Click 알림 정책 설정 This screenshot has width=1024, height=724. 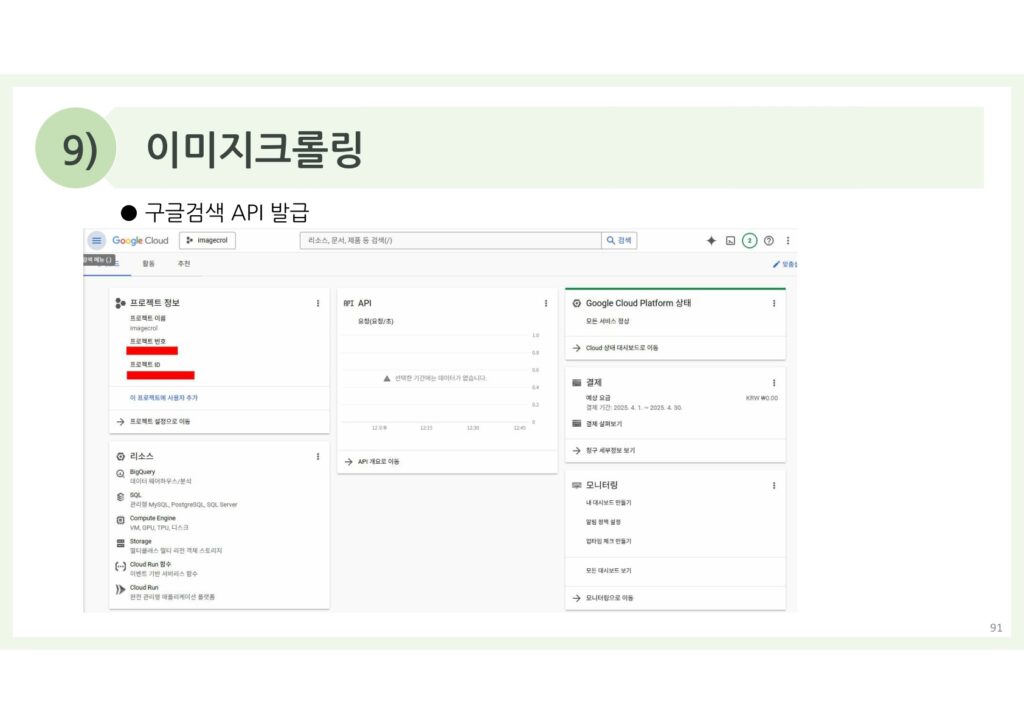(x=603, y=522)
